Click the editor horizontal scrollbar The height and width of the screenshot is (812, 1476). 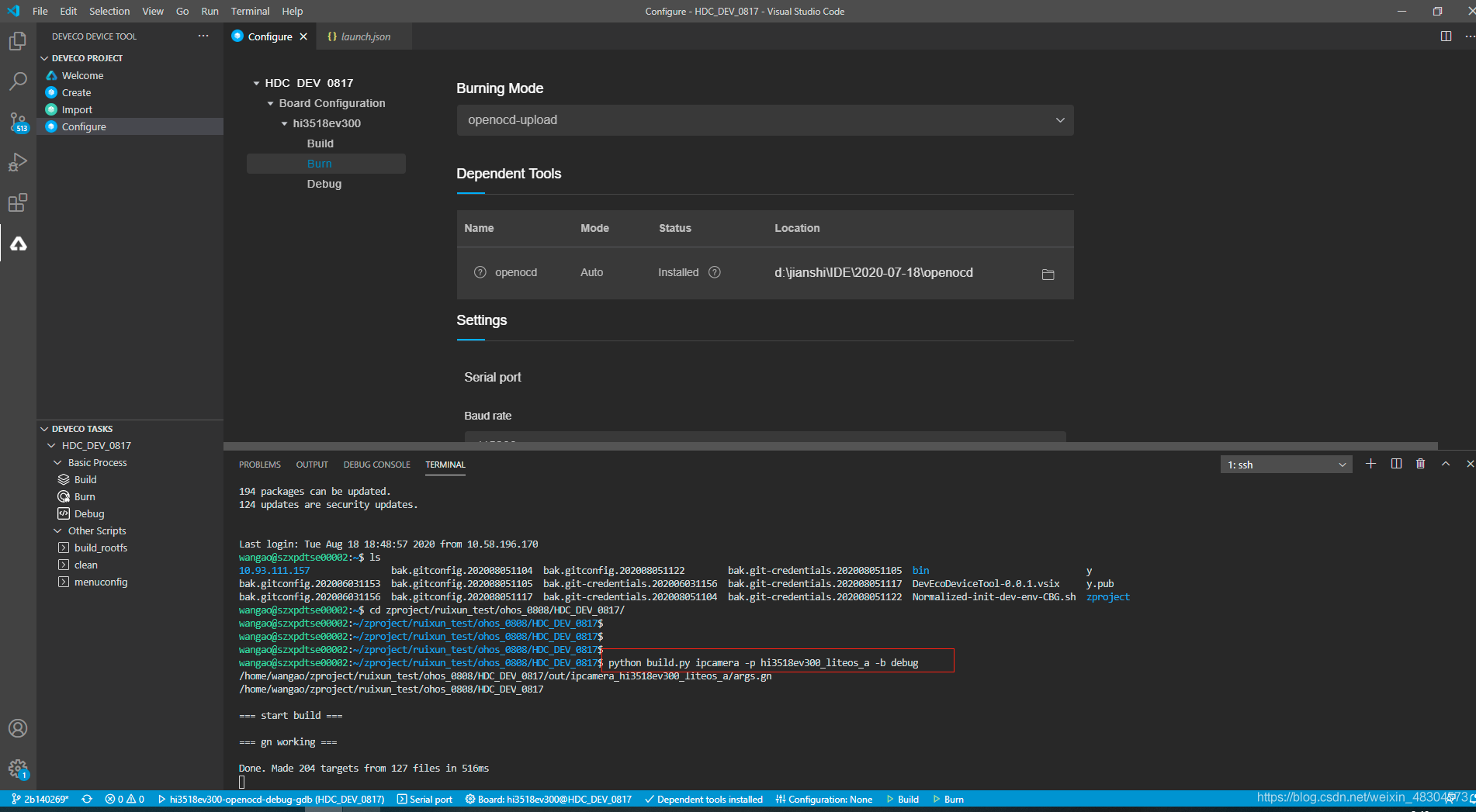tap(830, 446)
